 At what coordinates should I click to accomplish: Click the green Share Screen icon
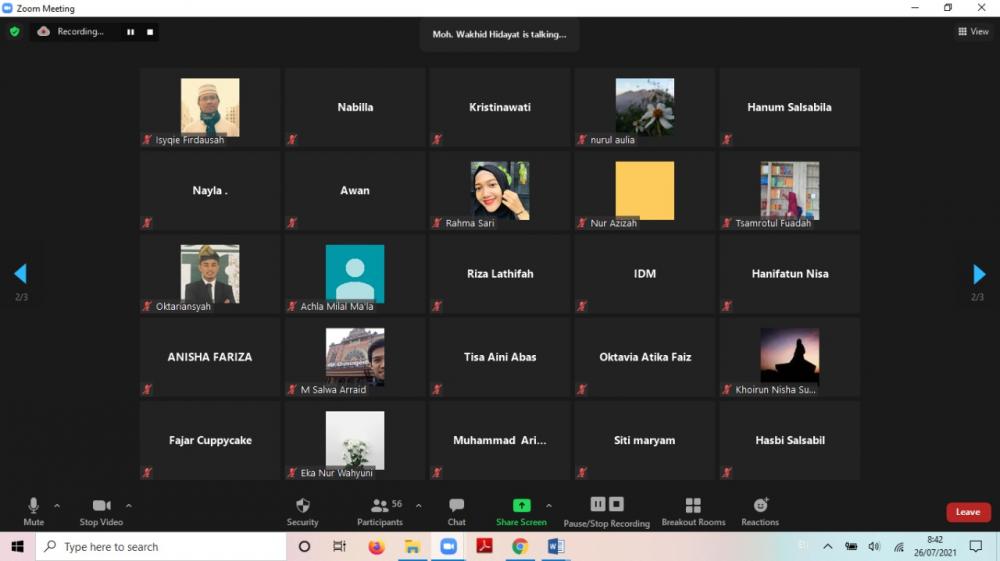coord(521,506)
